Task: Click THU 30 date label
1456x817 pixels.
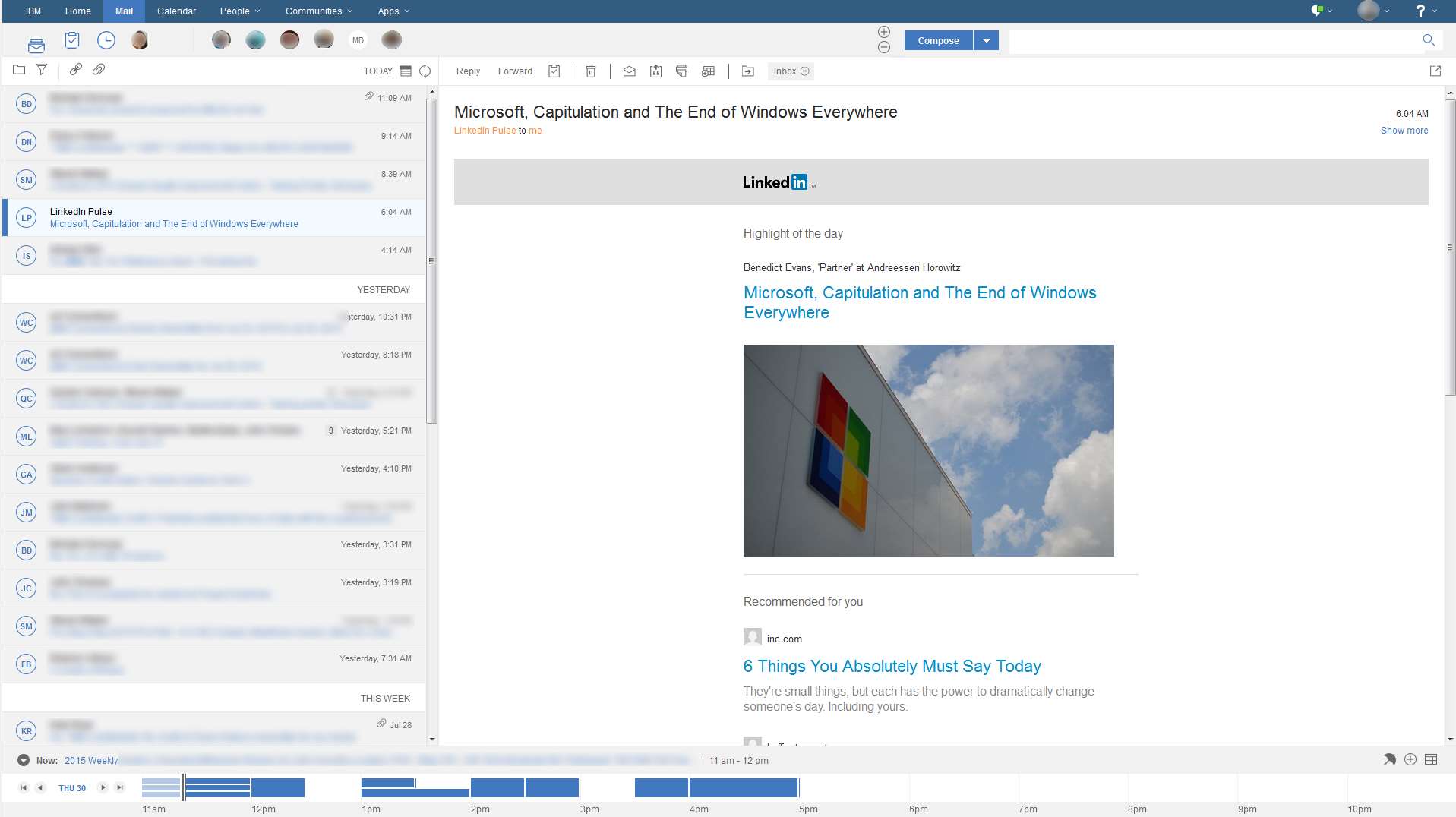Action: (72, 788)
